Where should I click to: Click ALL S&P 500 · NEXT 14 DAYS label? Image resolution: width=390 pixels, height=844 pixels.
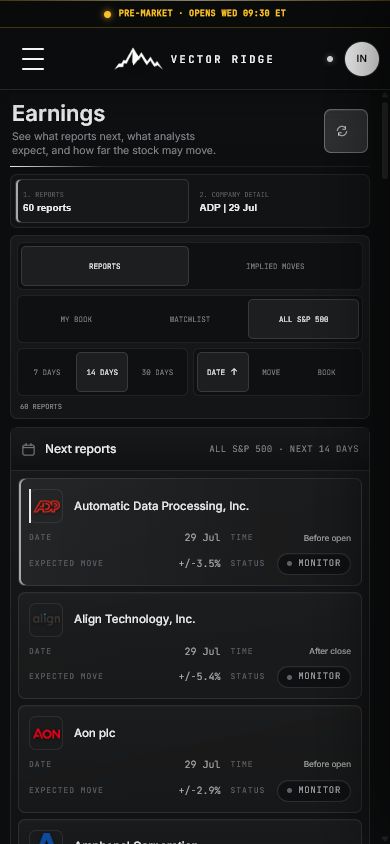pos(284,449)
